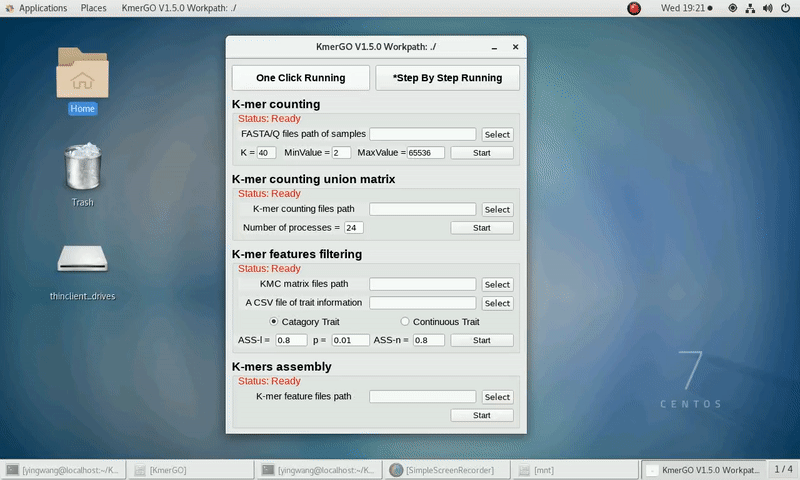Start the K-mer counting union matrix step
The image size is (800, 480).
click(482, 228)
